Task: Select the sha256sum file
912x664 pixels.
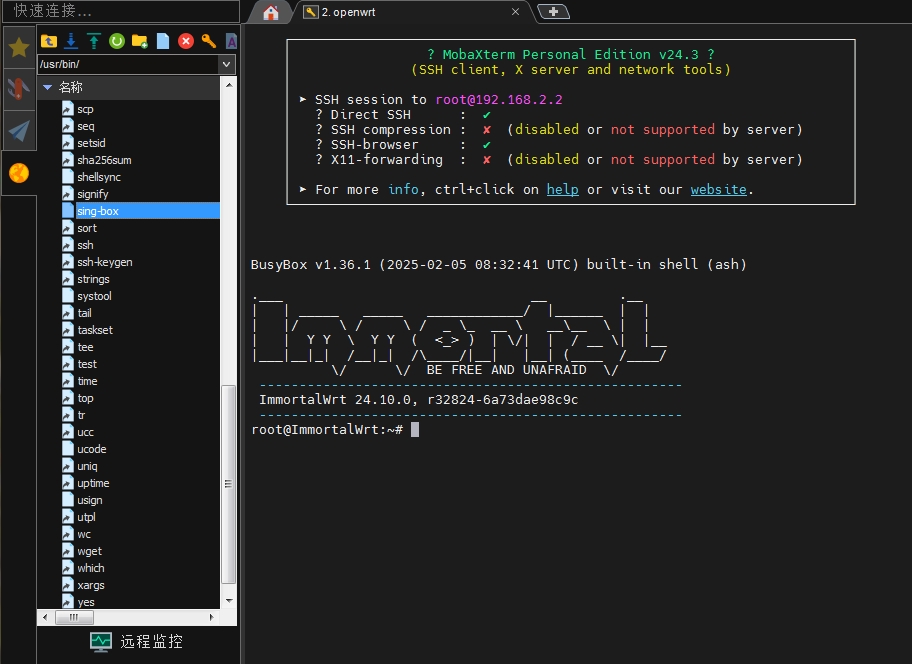Action: click(x=104, y=160)
